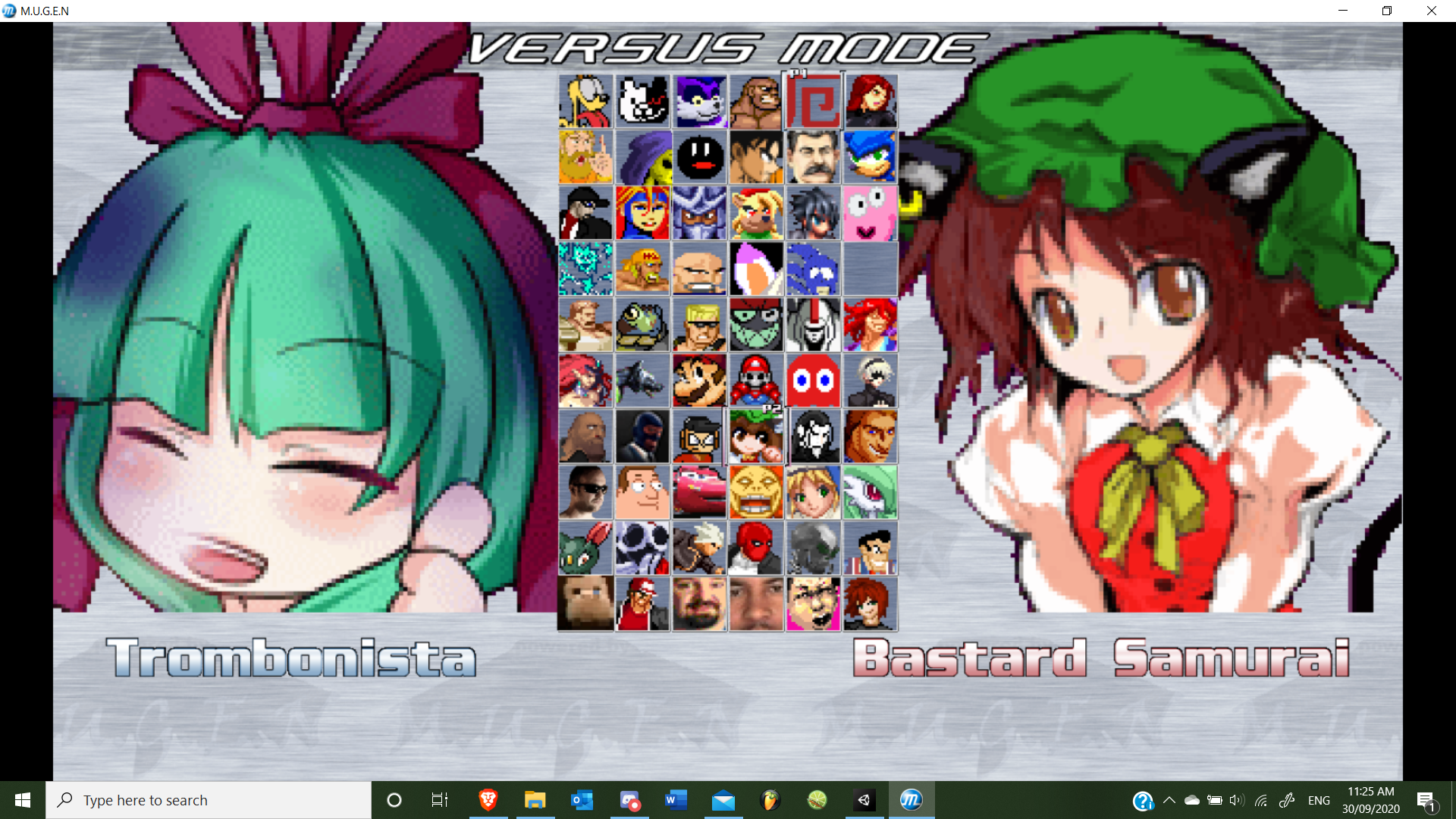1456x819 pixels.
Task: Select the distorted face on pink background
Action: click(813, 605)
